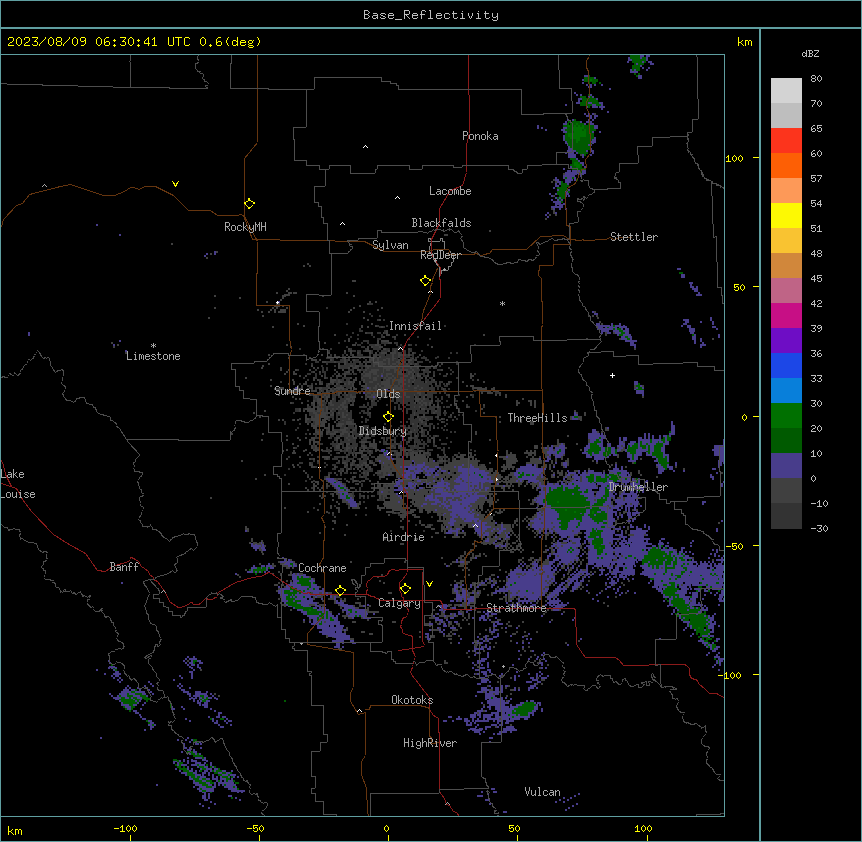
Task: Click the Limestone label
Action: click(x=153, y=356)
